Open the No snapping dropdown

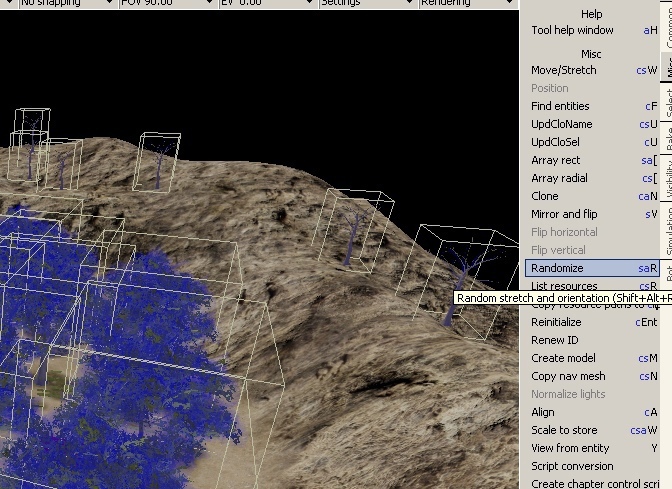click(67, 3)
